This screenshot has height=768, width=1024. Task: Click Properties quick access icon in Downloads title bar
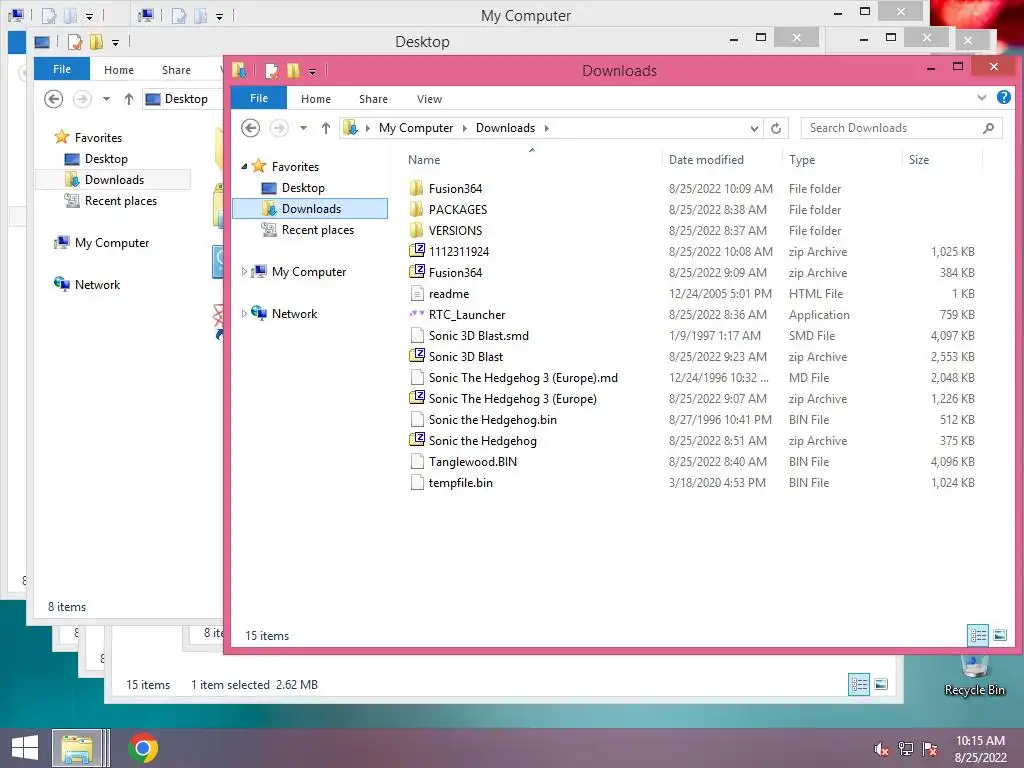pyautogui.click(x=272, y=71)
